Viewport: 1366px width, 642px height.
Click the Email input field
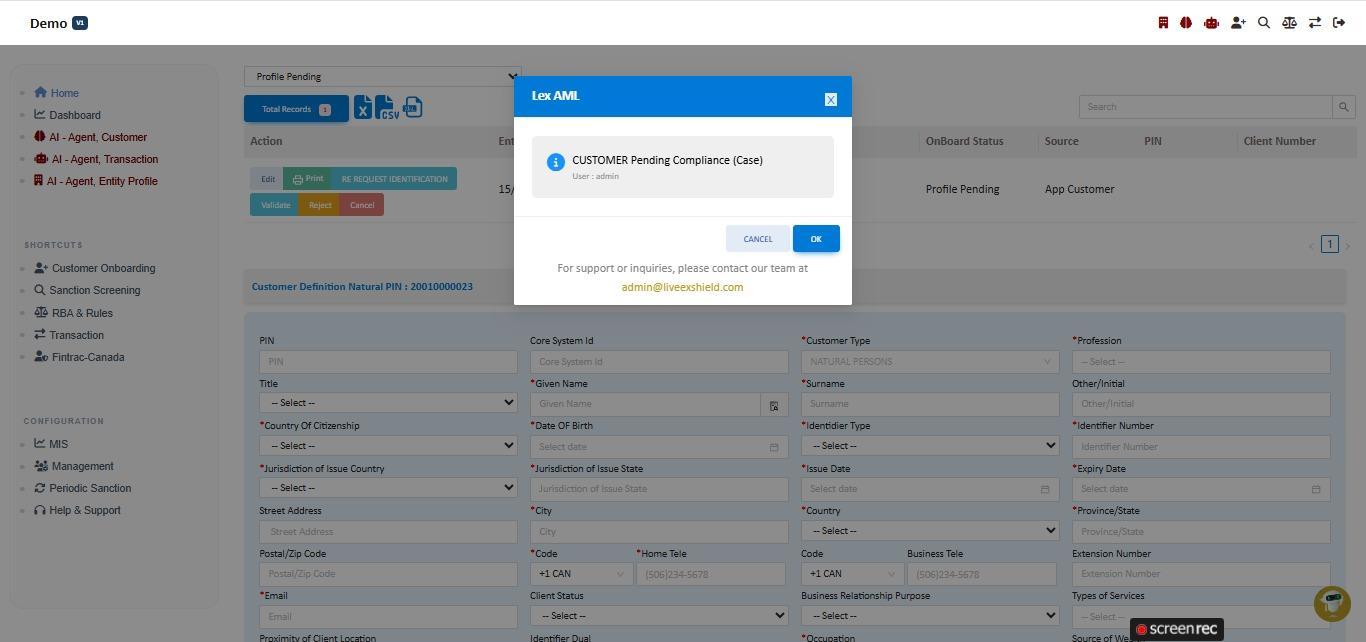[388, 616]
